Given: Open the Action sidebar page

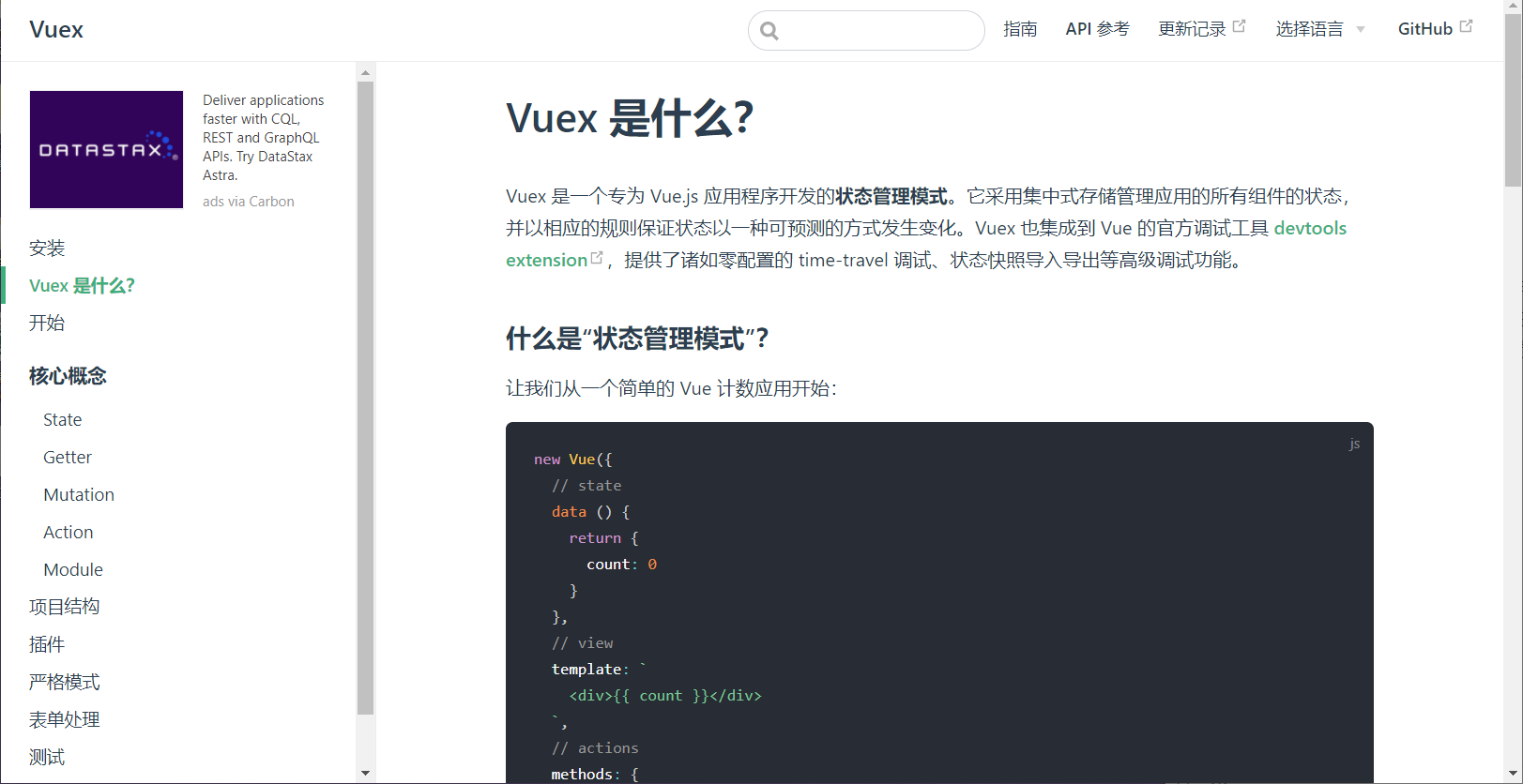Looking at the screenshot, I should pos(69,532).
